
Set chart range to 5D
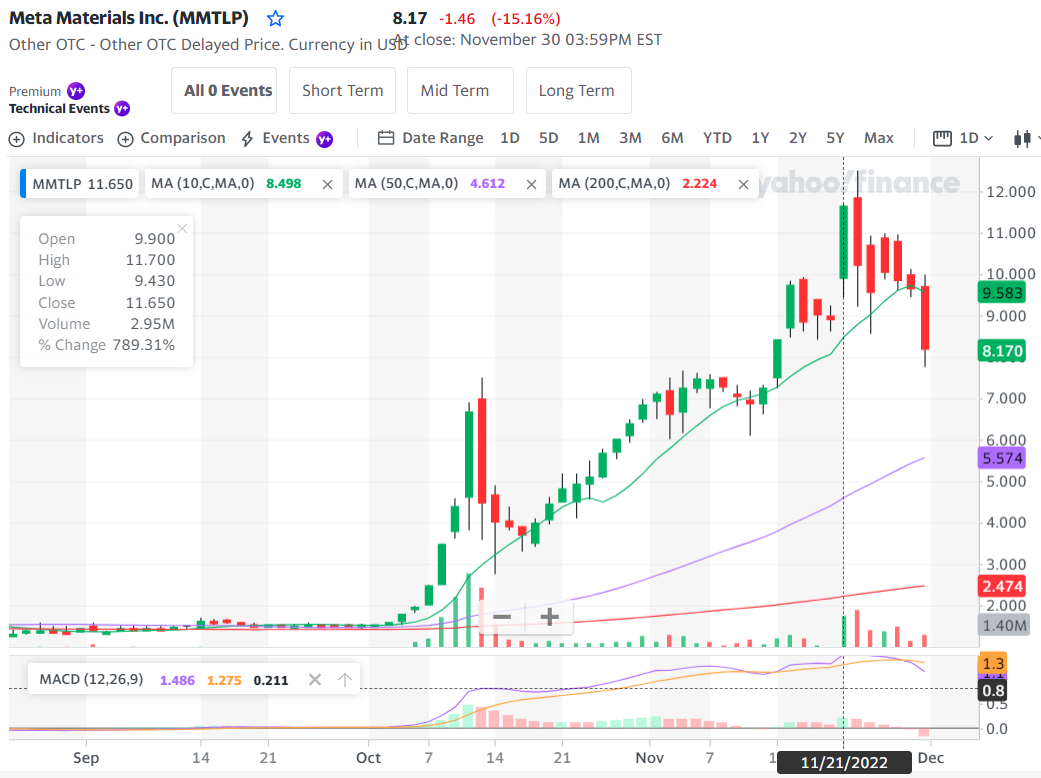coord(548,138)
